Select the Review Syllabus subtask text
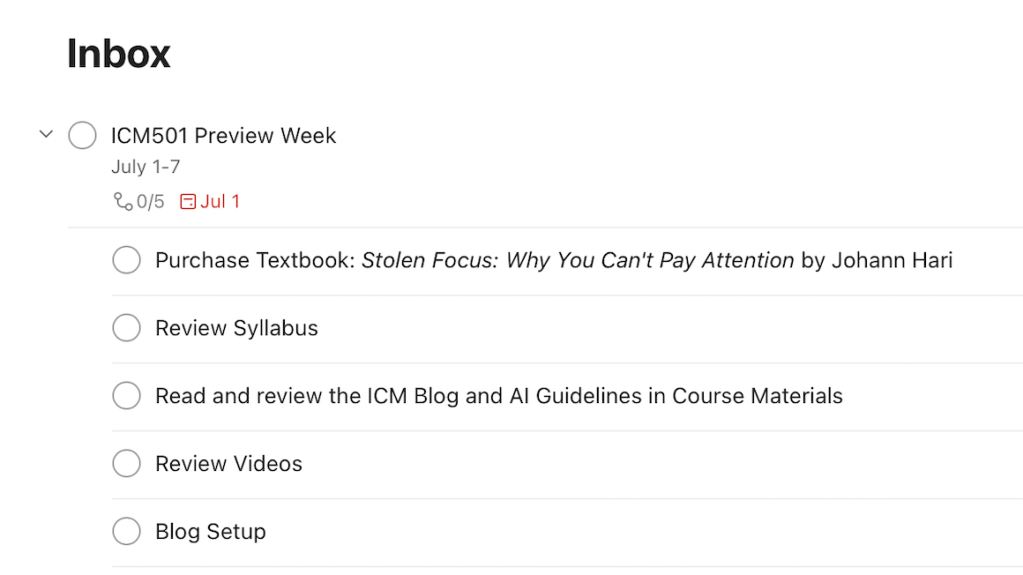The height and width of the screenshot is (575, 1023). (236, 328)
